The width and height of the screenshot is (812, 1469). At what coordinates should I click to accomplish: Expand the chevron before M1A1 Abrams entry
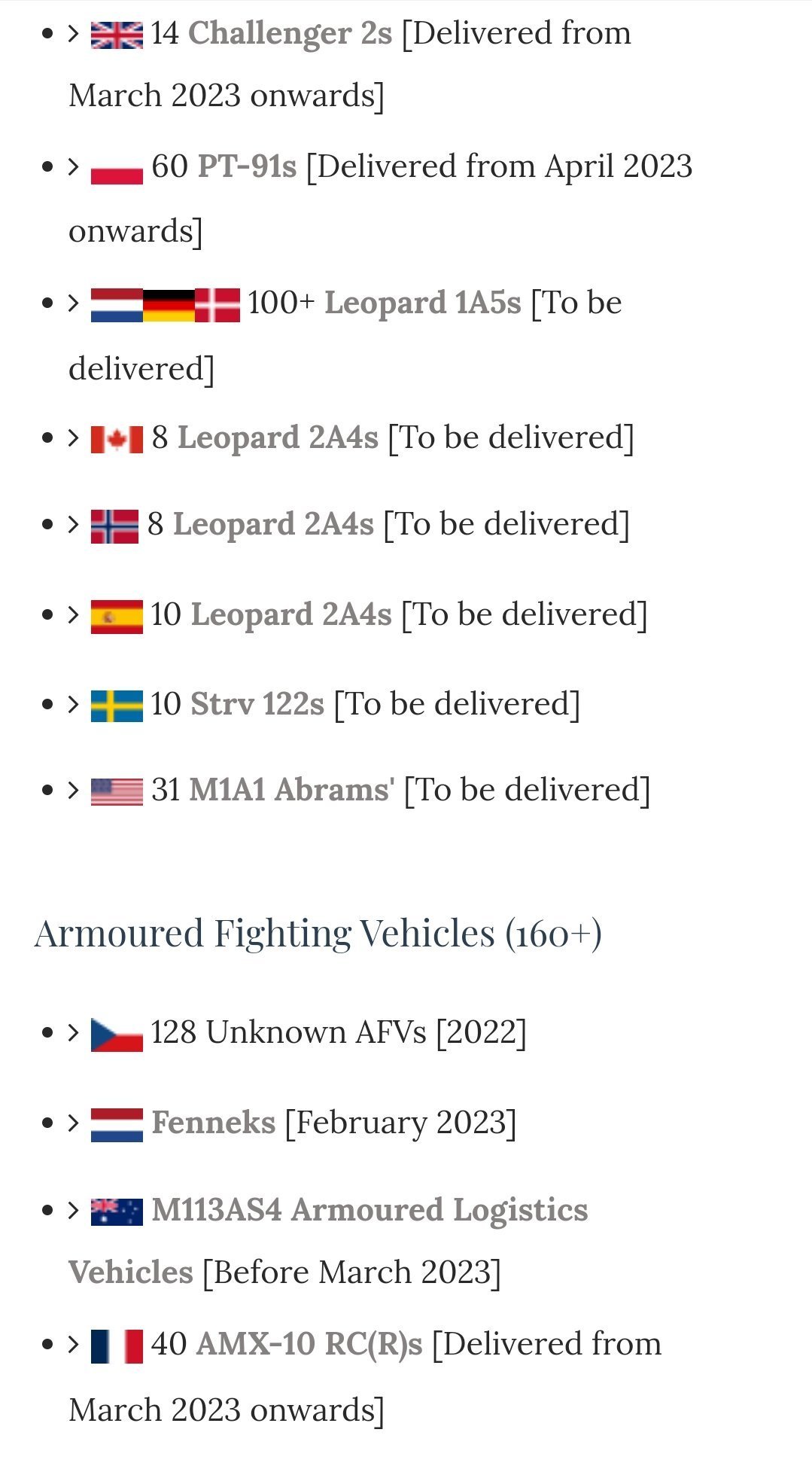74,791
